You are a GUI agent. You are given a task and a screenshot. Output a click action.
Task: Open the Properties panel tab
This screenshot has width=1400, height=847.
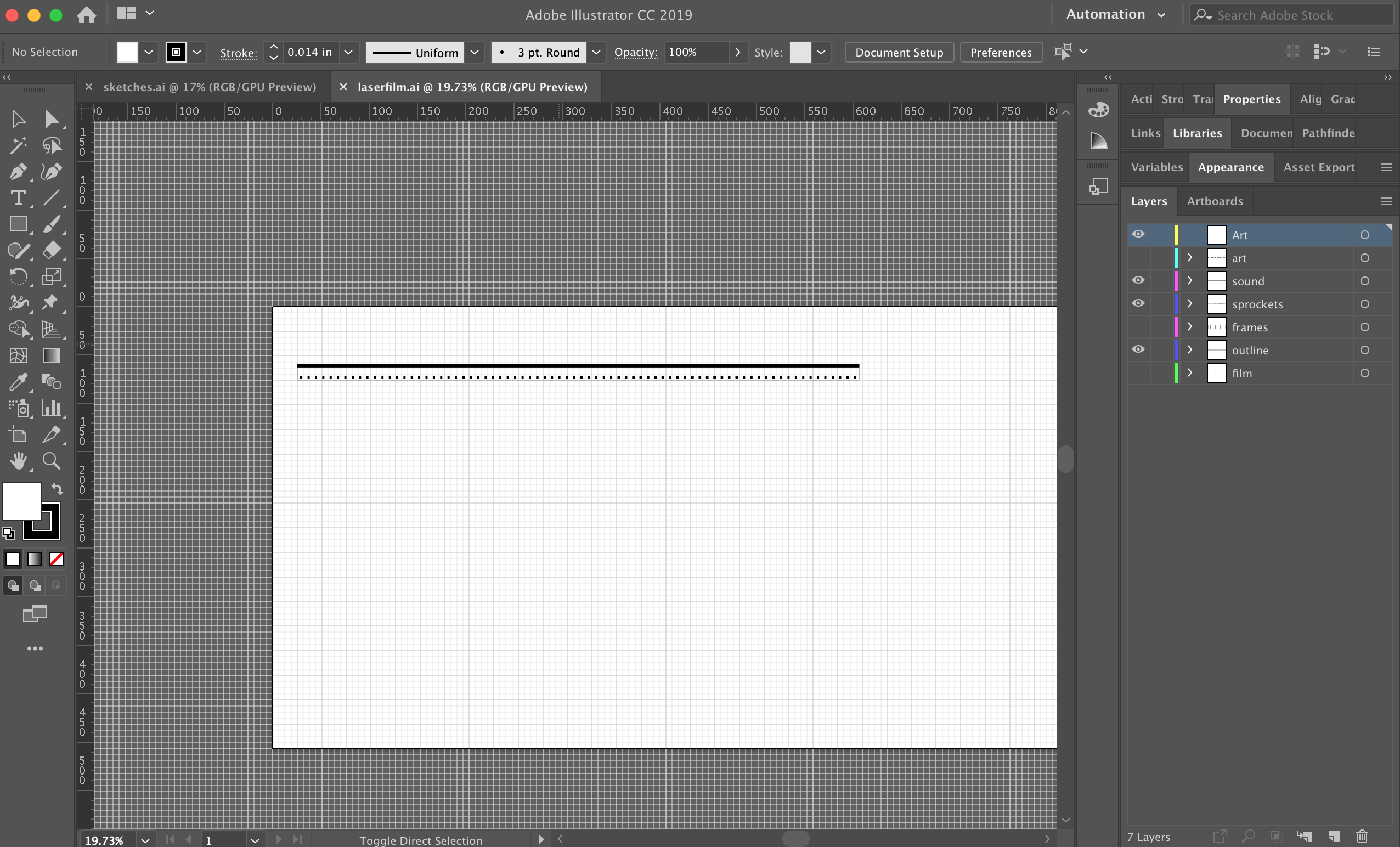[x=1252, y=99]
